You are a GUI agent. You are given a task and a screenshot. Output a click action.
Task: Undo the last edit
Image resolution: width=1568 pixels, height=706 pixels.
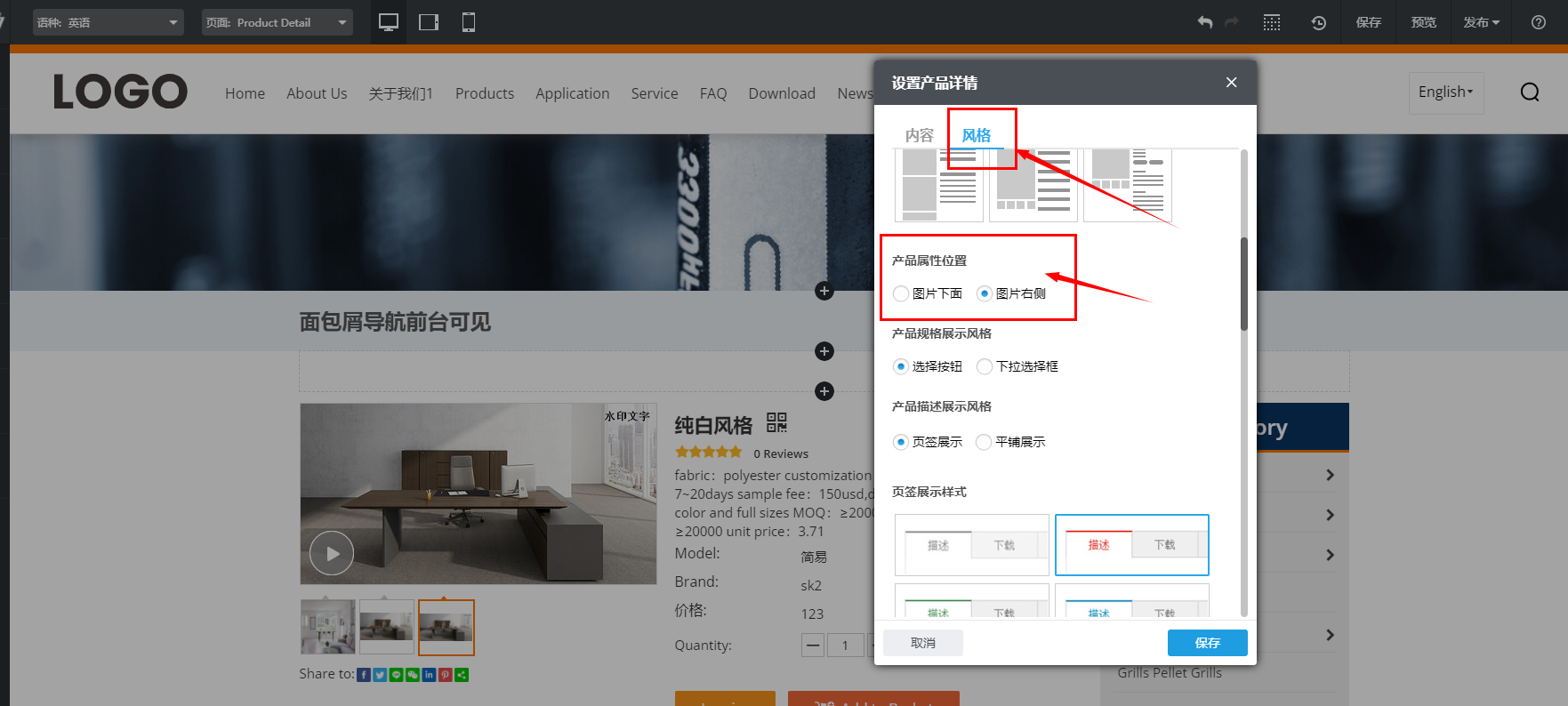[1205, 22]
